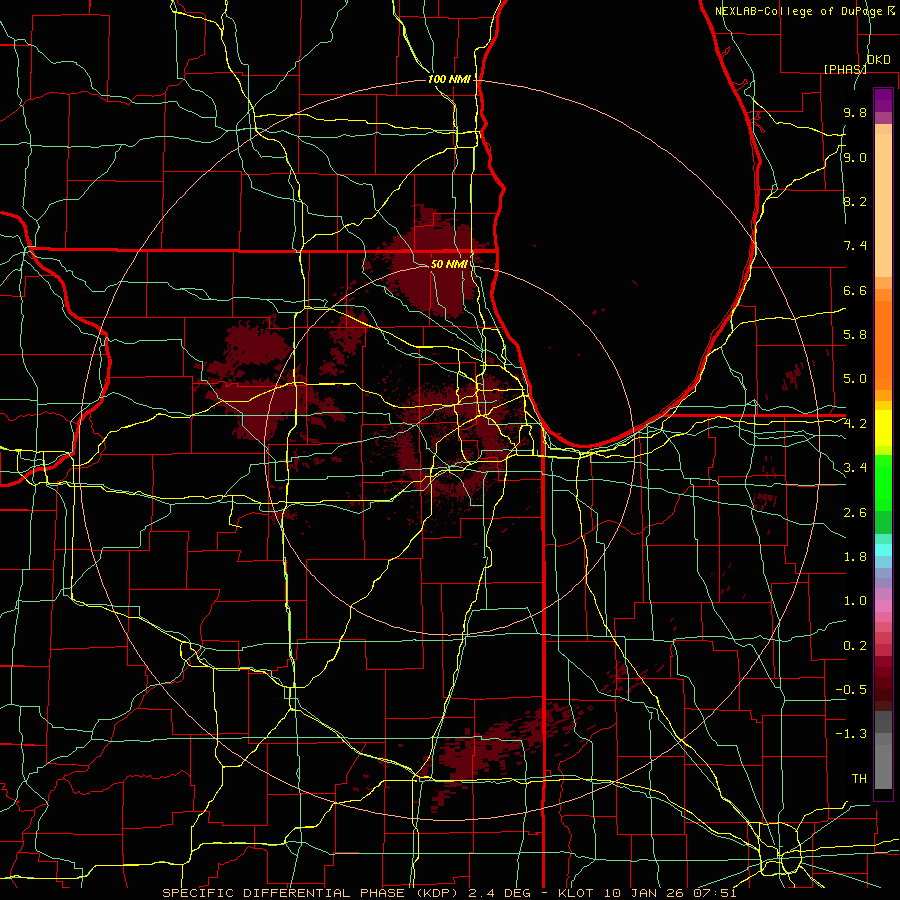
Task: Click the 9.8 value on color scale
Action: click(x=855, y=112)
